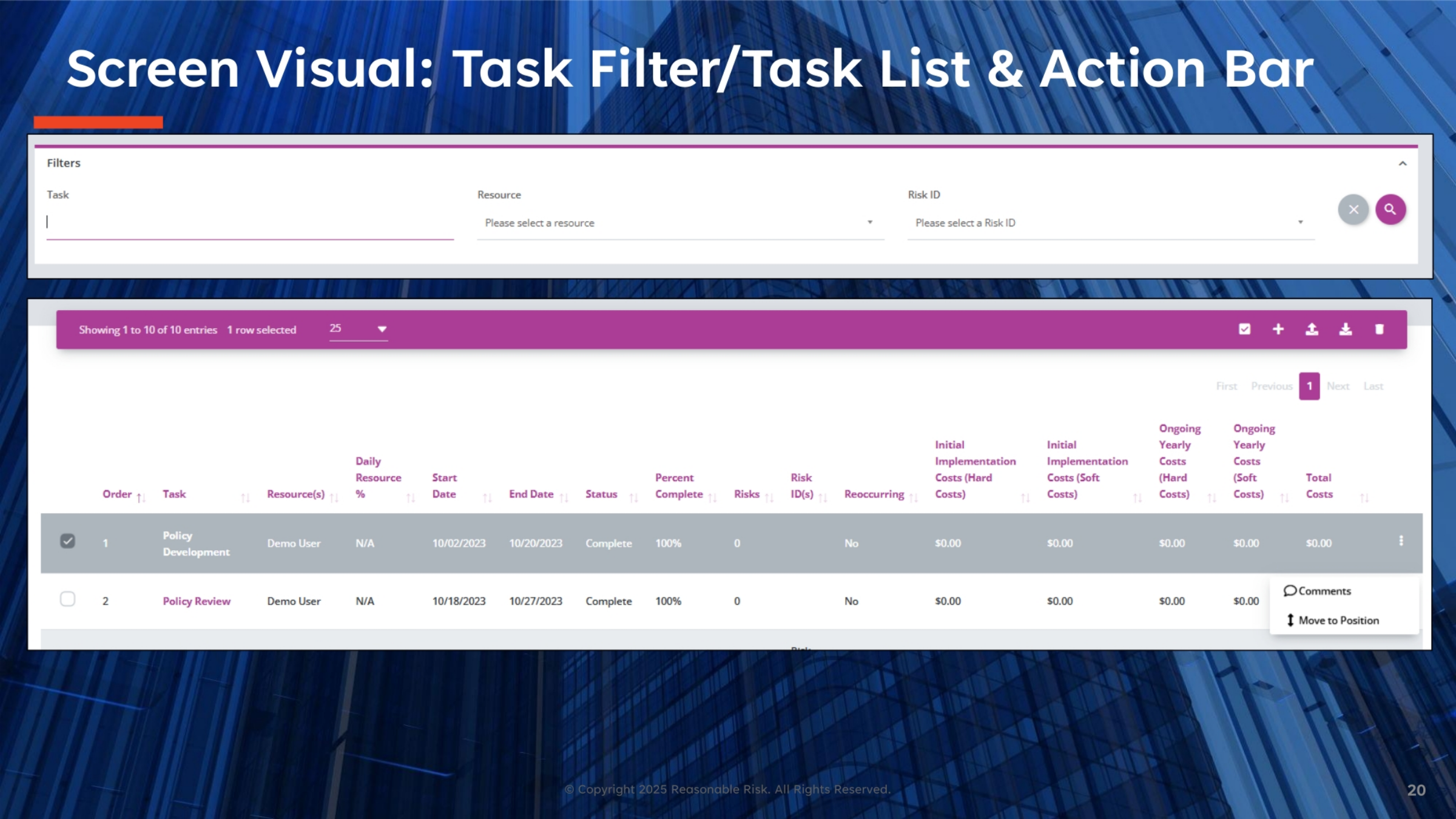Check the Policy Review row checkbox
Image resolution: width=1456 pixels, height=819 pixels.
68,599
